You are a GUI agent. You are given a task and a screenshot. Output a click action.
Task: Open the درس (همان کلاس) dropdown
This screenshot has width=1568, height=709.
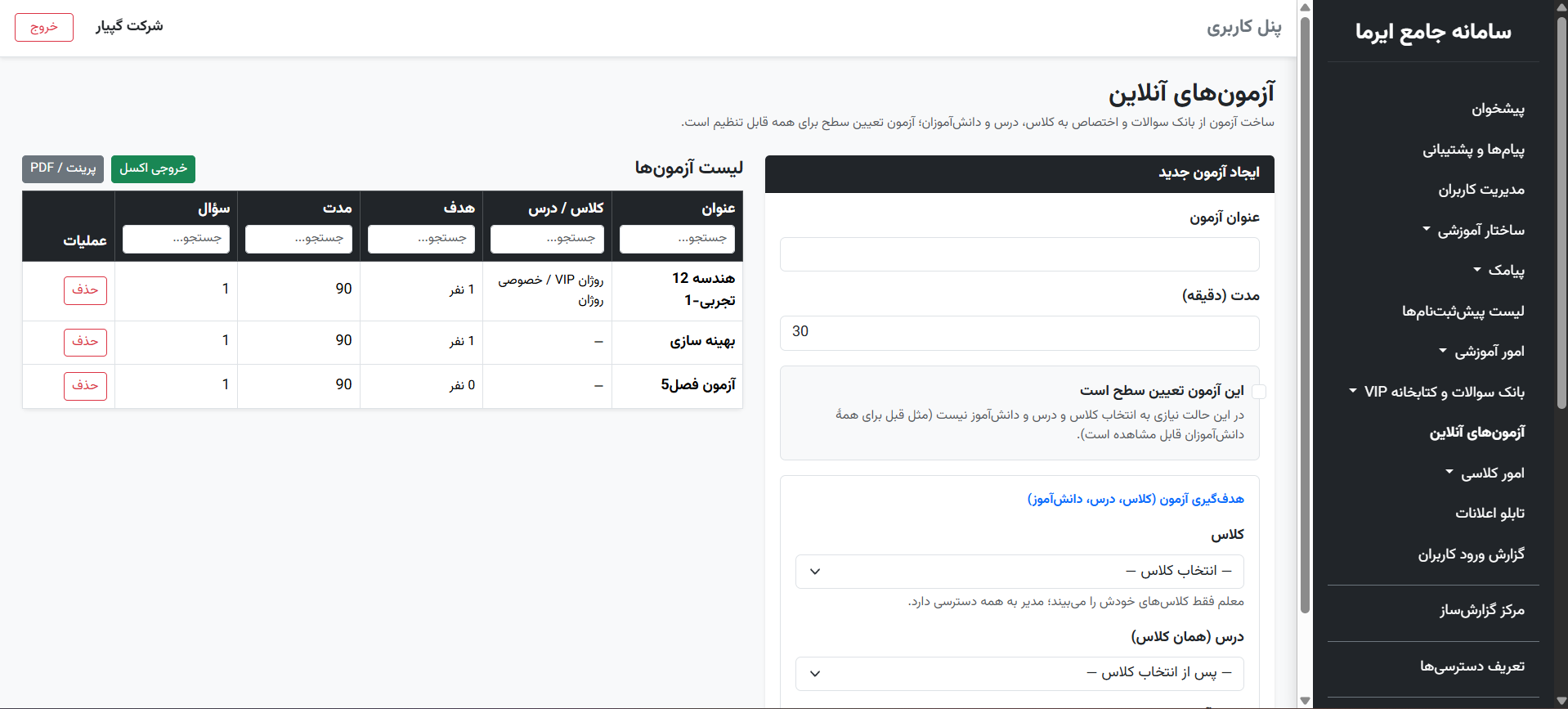pos(1019,673)
